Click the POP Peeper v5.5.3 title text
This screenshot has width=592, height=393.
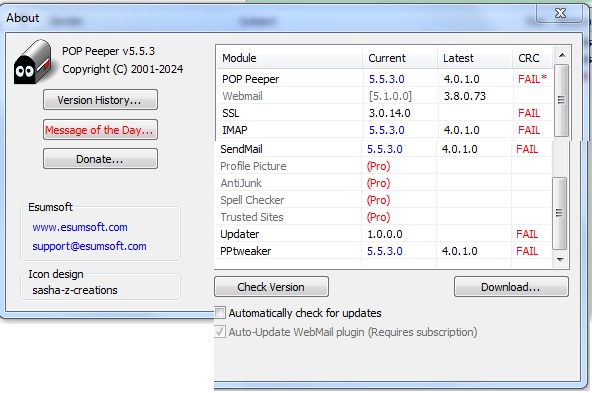[x=108, y=51]
